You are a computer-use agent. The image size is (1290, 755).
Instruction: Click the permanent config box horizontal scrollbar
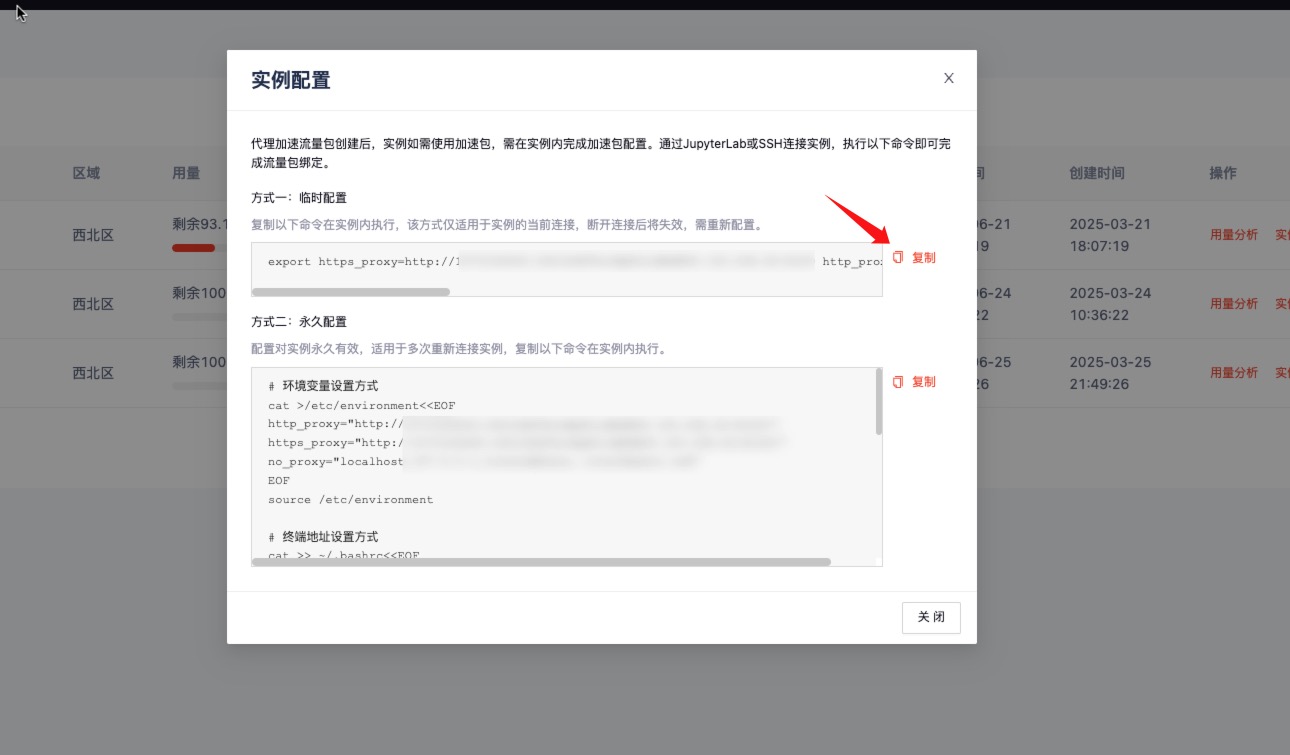click(x=541, y=562)
